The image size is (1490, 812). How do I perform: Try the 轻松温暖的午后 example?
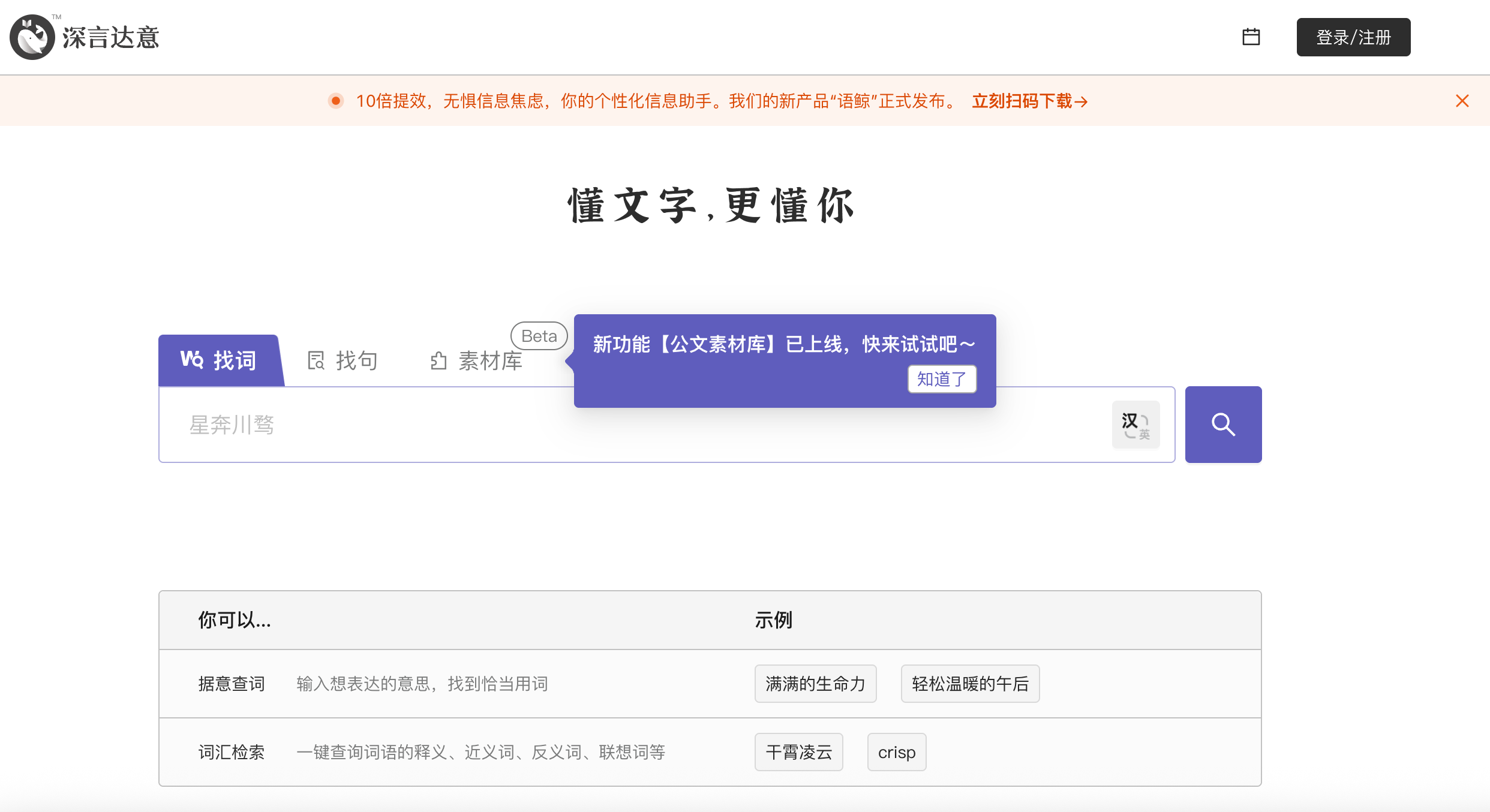tap(969, 683)
